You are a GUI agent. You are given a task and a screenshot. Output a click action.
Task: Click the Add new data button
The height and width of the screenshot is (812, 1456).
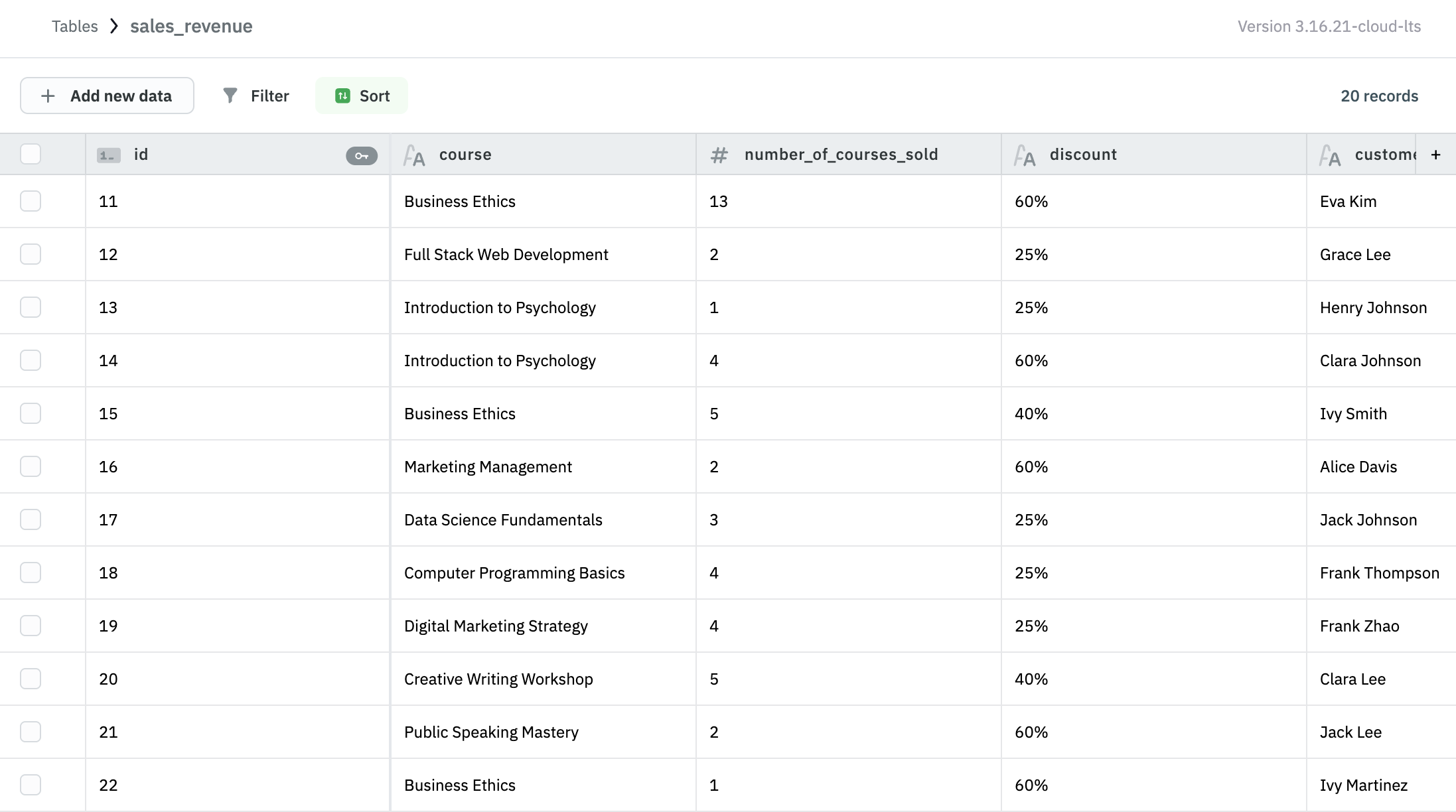107,95
